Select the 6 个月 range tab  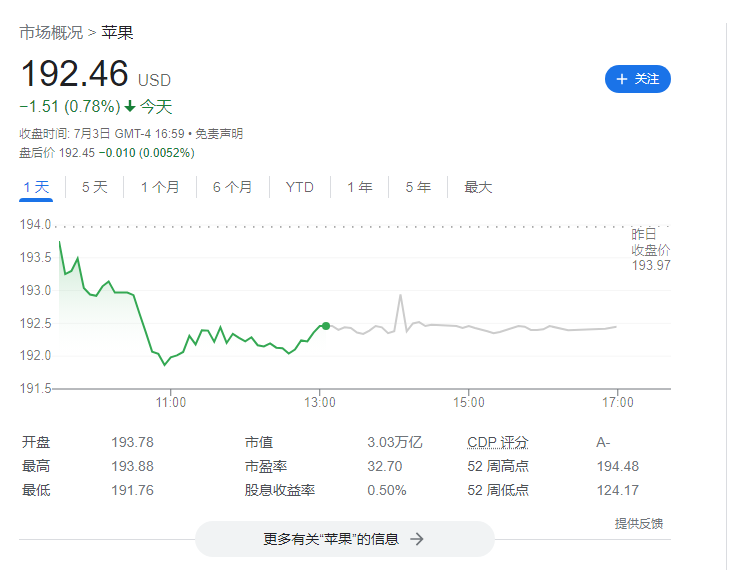point(232,187)
